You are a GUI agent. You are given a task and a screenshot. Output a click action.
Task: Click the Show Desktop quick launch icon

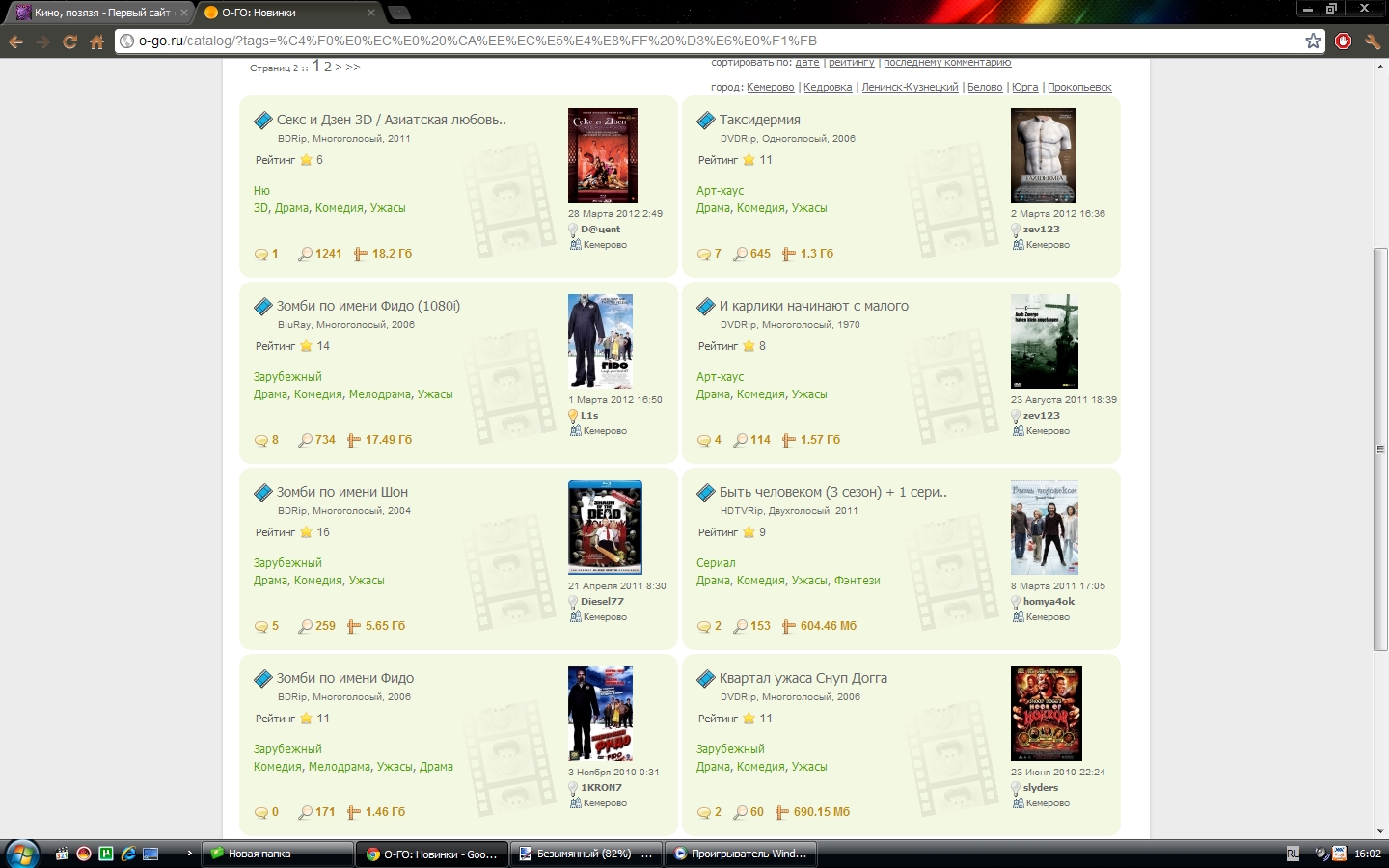(x=150, y=854)
